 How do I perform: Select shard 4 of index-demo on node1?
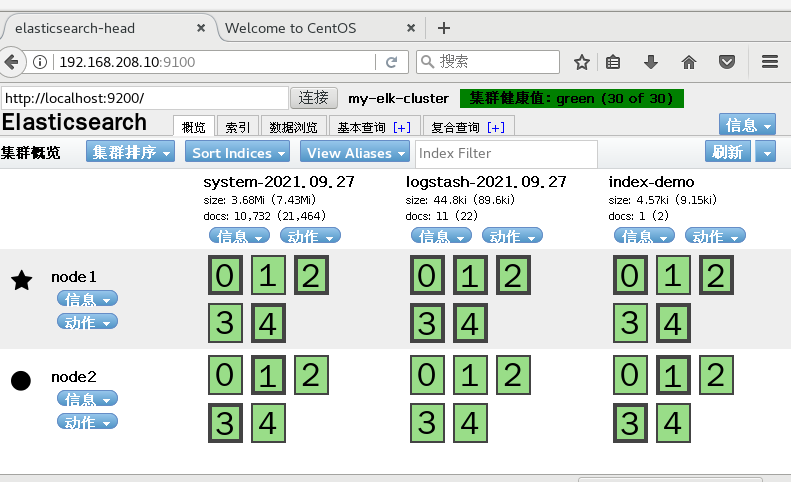(673, 323)
